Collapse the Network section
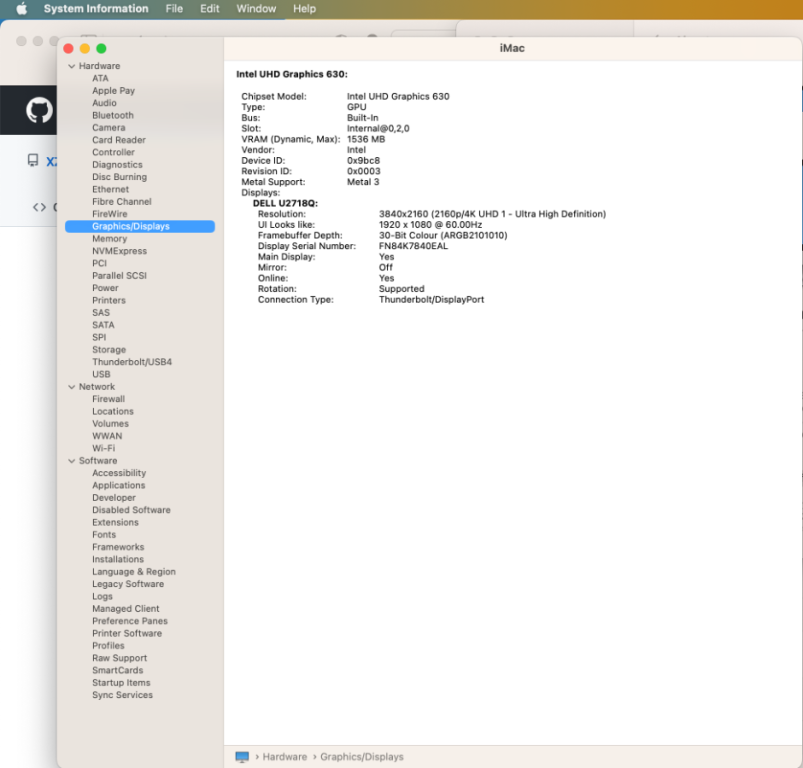Screen dimensions: 803x768 (71, 387)
